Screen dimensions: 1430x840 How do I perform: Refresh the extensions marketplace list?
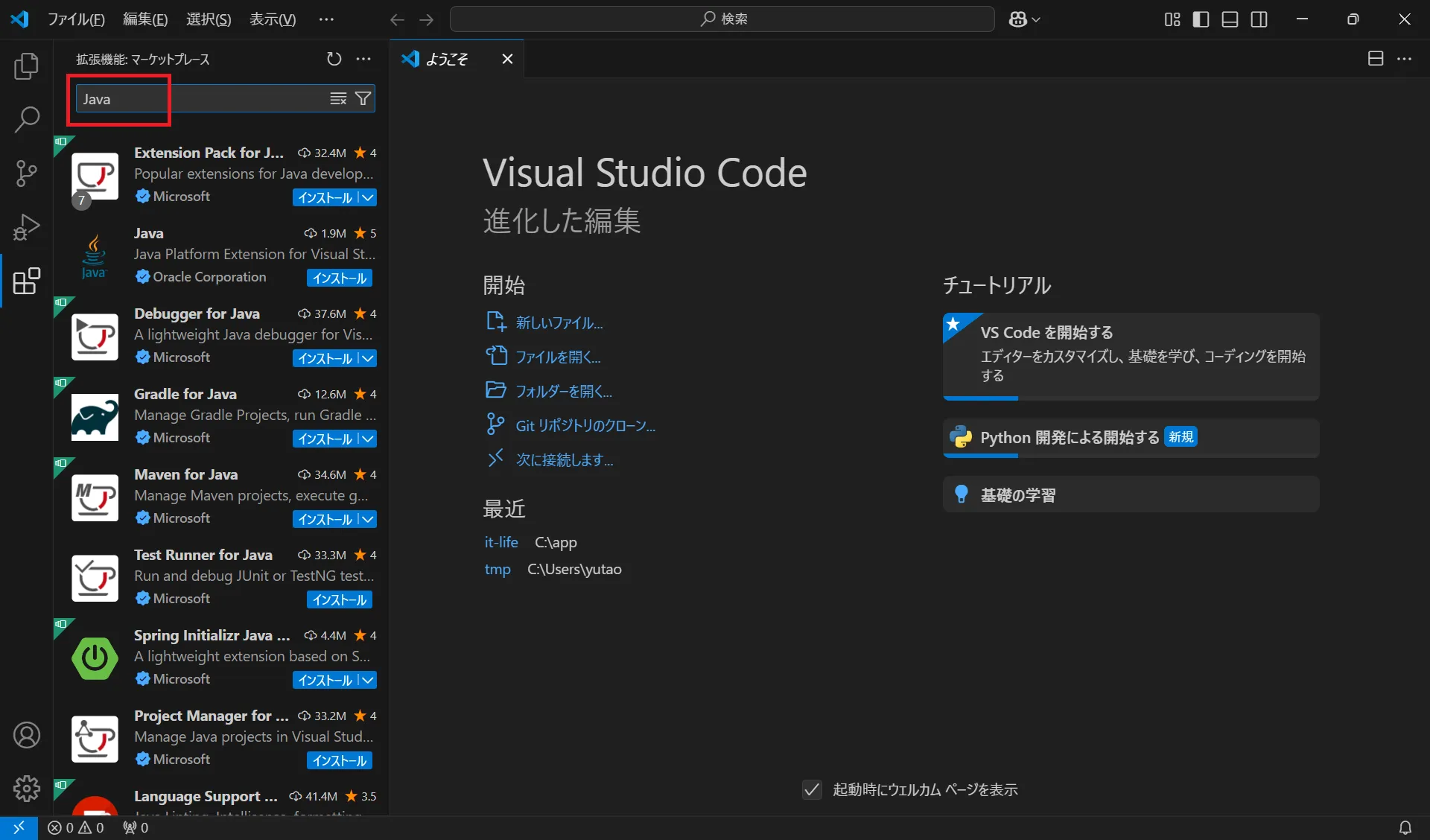point(334,59)
